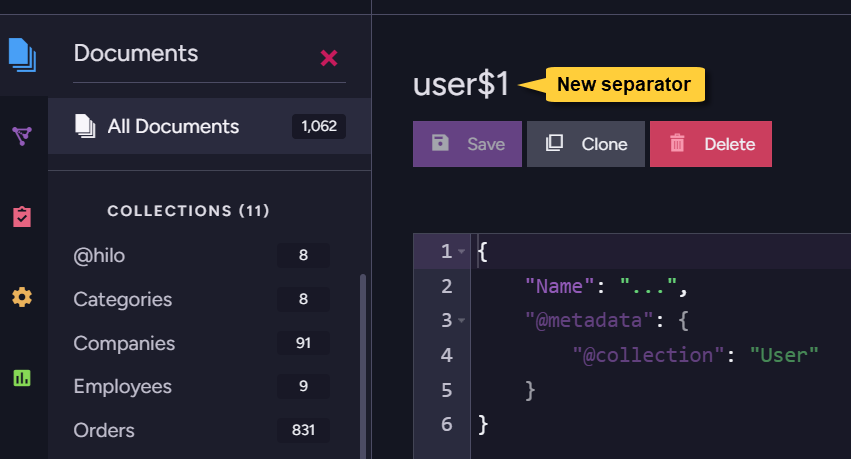The height and width of the screenshot is (459, 851).
Task: Open the Companies collection
Action: pyautogui.click(x=124, y=343)
